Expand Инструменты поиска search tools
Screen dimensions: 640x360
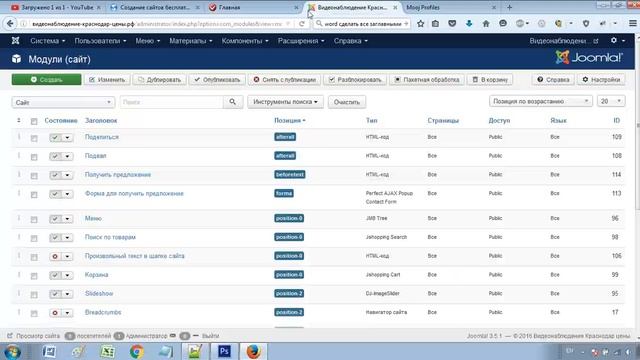coord(285,102)
